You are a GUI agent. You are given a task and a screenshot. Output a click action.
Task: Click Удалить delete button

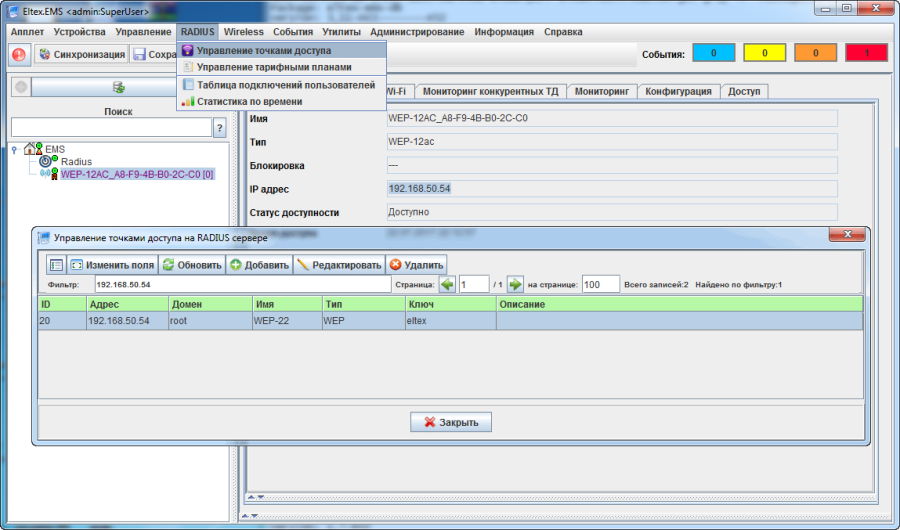(x=416, y=265)
